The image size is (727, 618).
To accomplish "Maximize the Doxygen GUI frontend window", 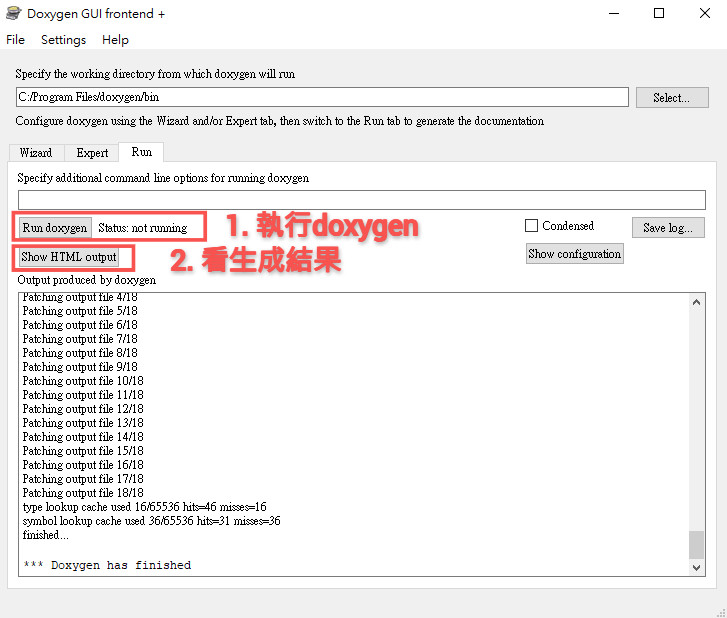I will (659, 13).
